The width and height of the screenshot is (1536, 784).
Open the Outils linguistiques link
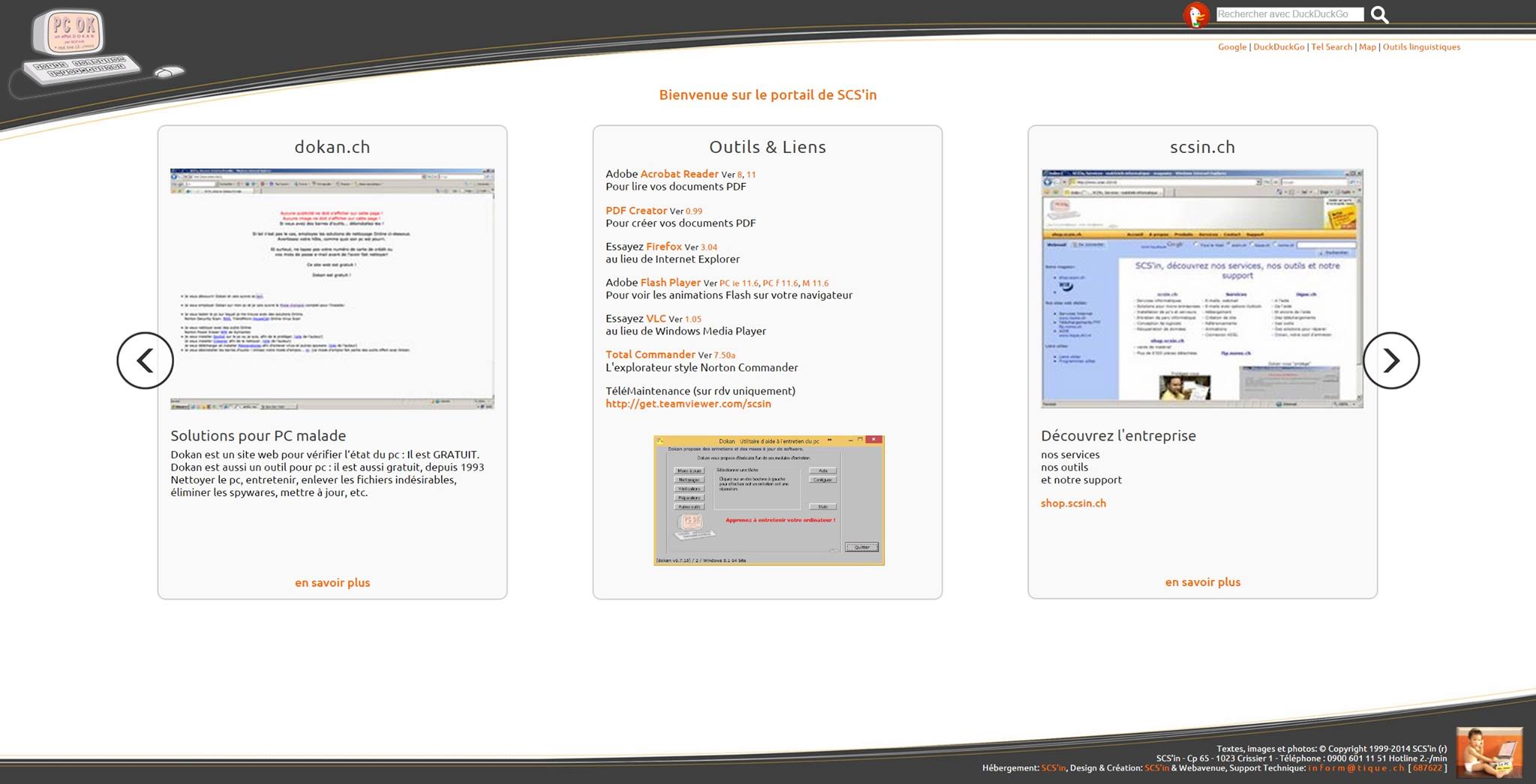[x=1421, y=46]
